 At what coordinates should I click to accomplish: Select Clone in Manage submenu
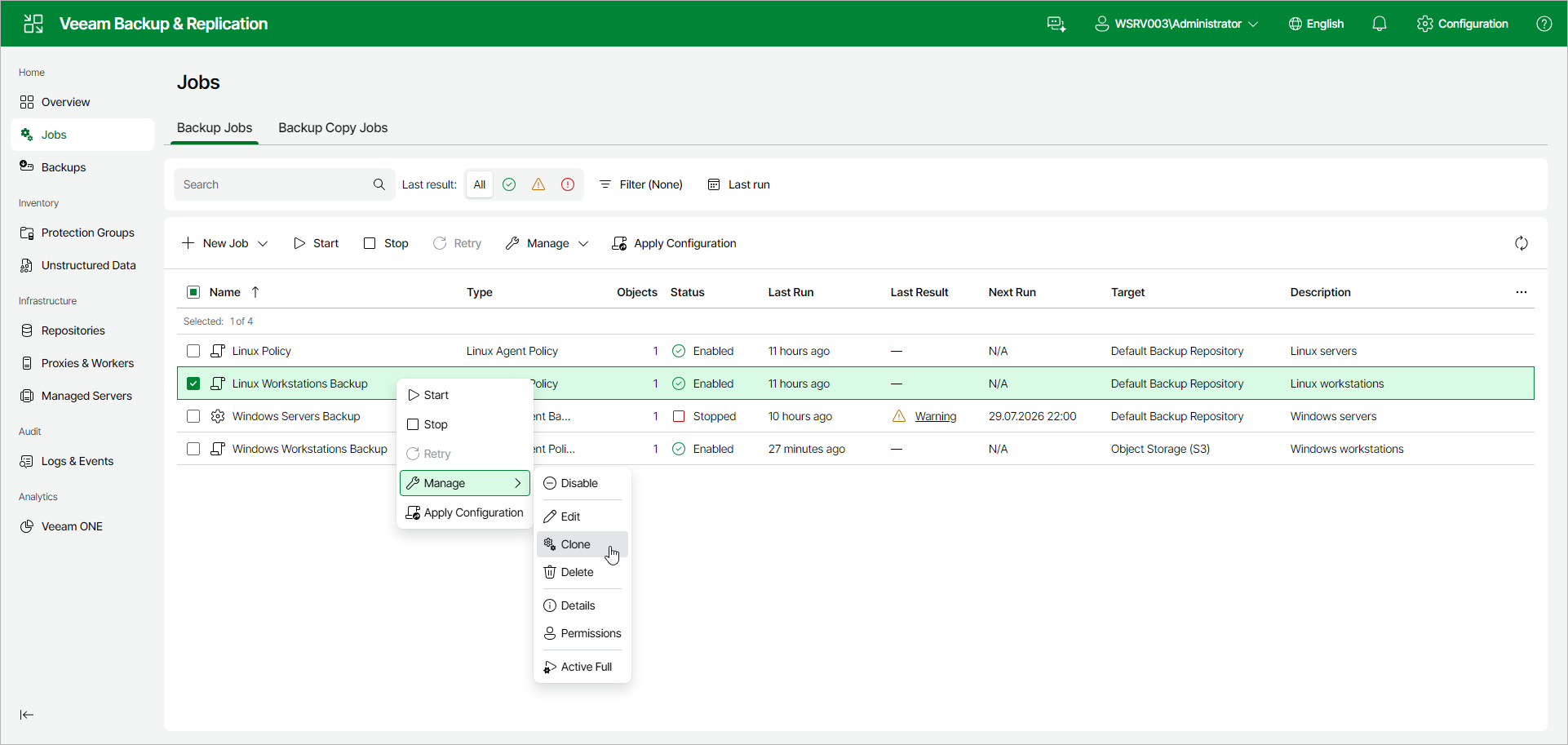tap(582, 544)
